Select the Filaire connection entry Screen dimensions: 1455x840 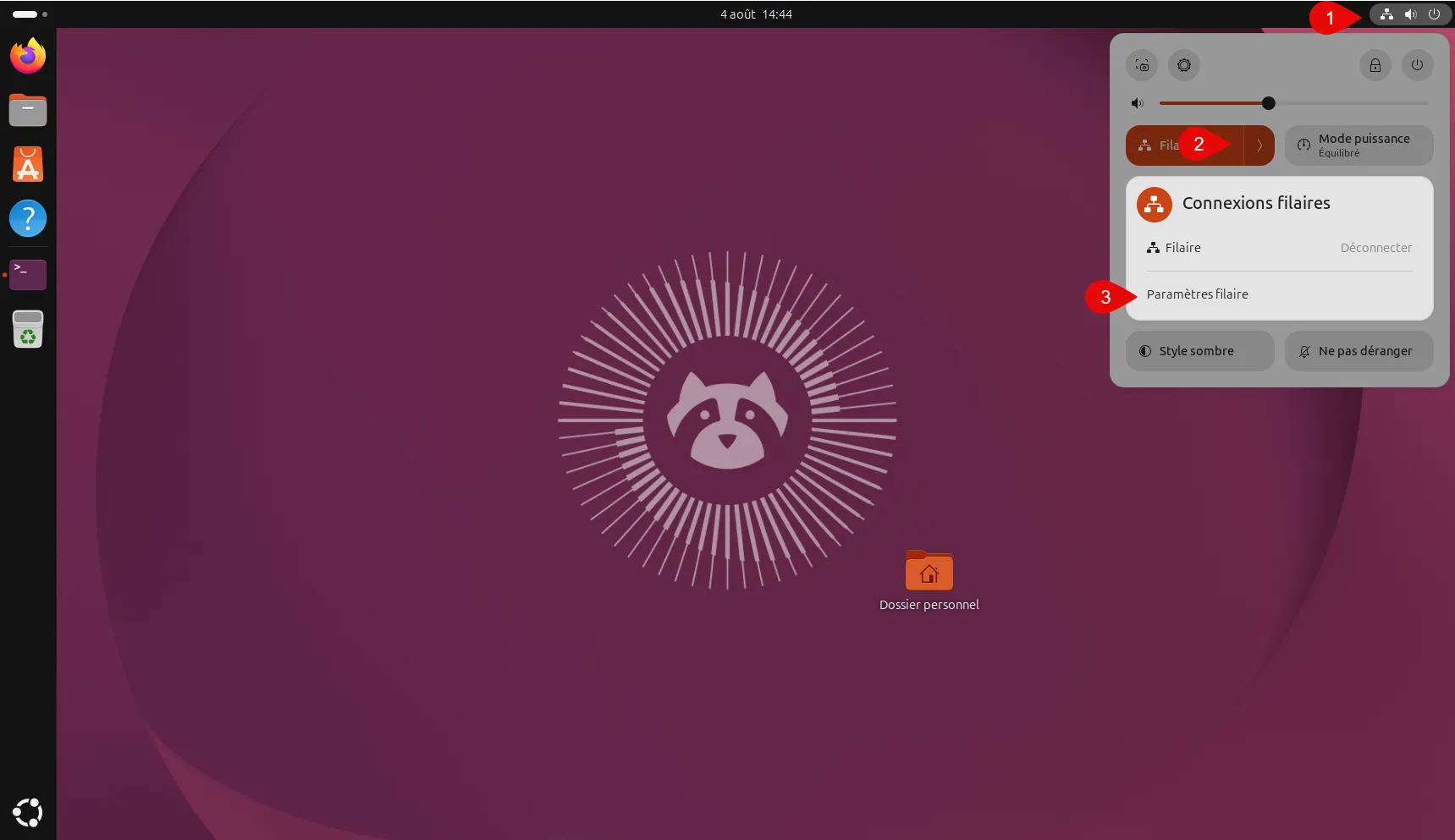click(1279, 248)
